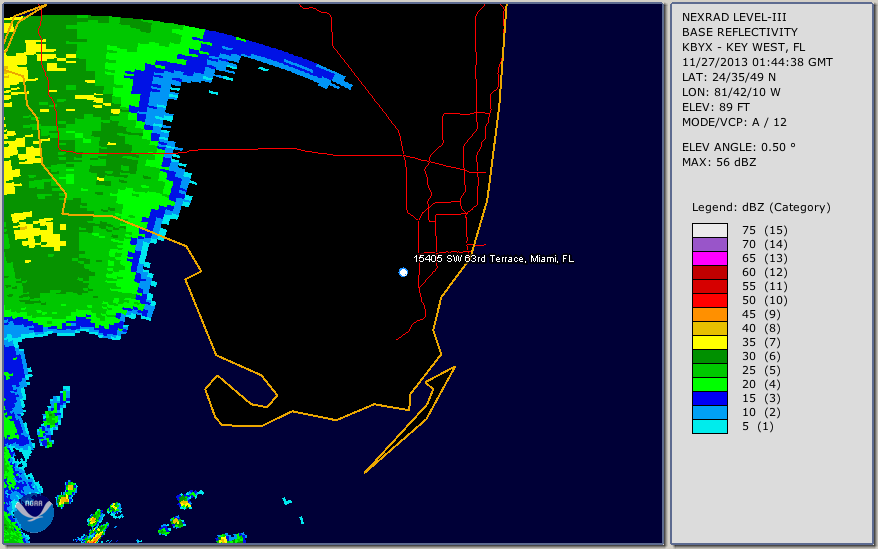Click the 40 dBZ gold legend swatch

pyautogui.click(x=709, y=328)
